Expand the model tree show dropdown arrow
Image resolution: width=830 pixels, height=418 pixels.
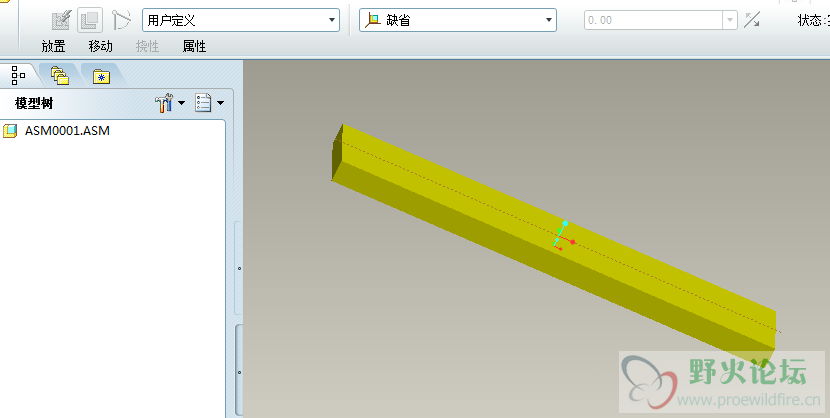click(220, 103)
